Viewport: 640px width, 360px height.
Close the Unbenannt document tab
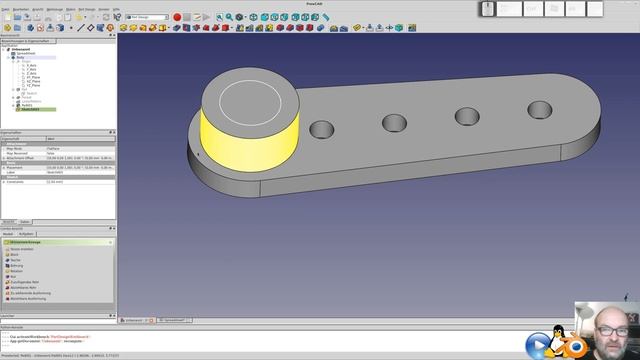pos(151,320)
